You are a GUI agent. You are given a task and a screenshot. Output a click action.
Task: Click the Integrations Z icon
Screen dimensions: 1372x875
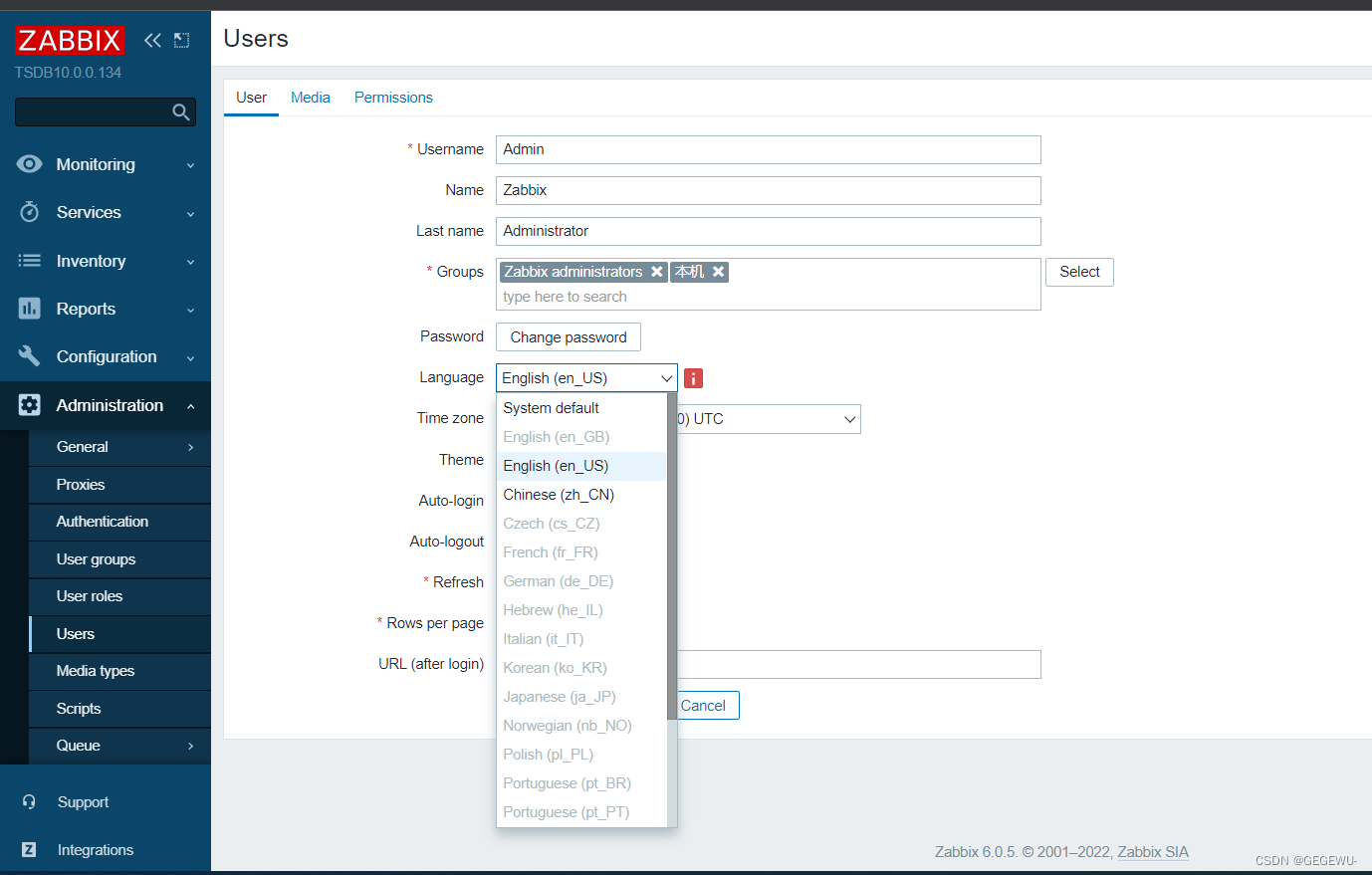(x=29, y=850)
